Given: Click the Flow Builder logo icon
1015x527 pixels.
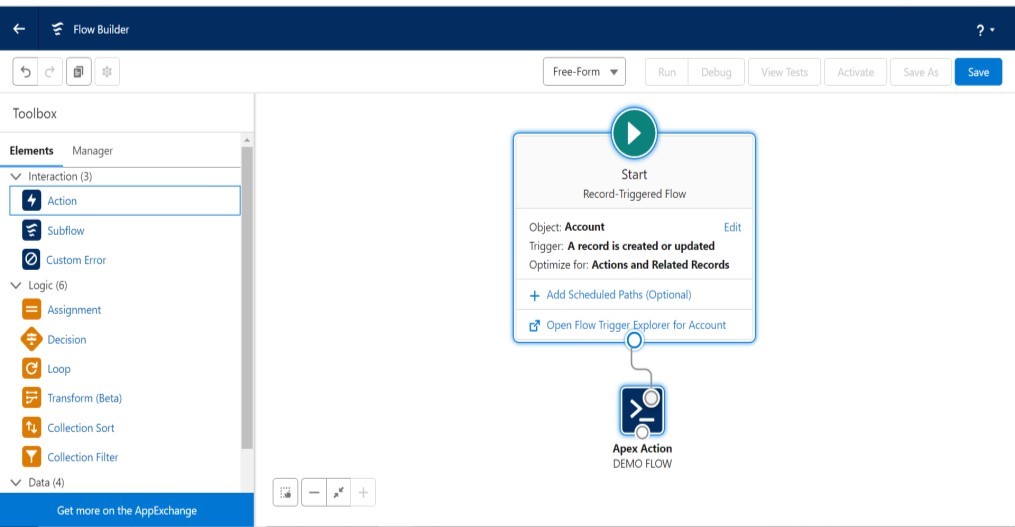Looking at the screenshot, I should point(58,29).
